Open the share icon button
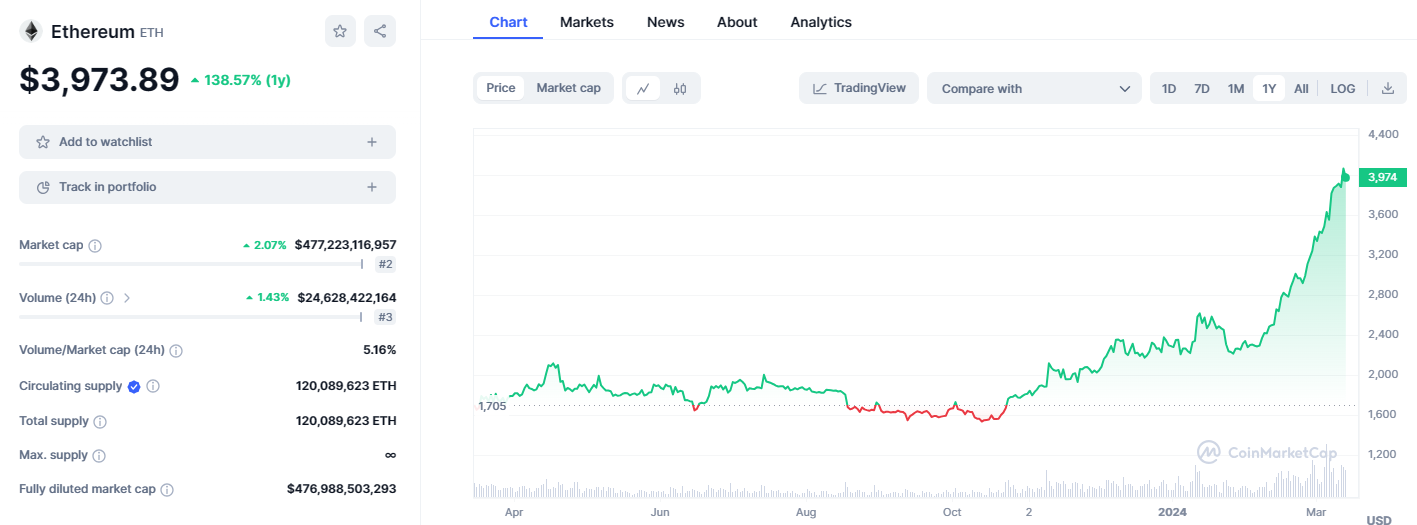Viewport: 1417px width, 525px height. coord(380,31)
